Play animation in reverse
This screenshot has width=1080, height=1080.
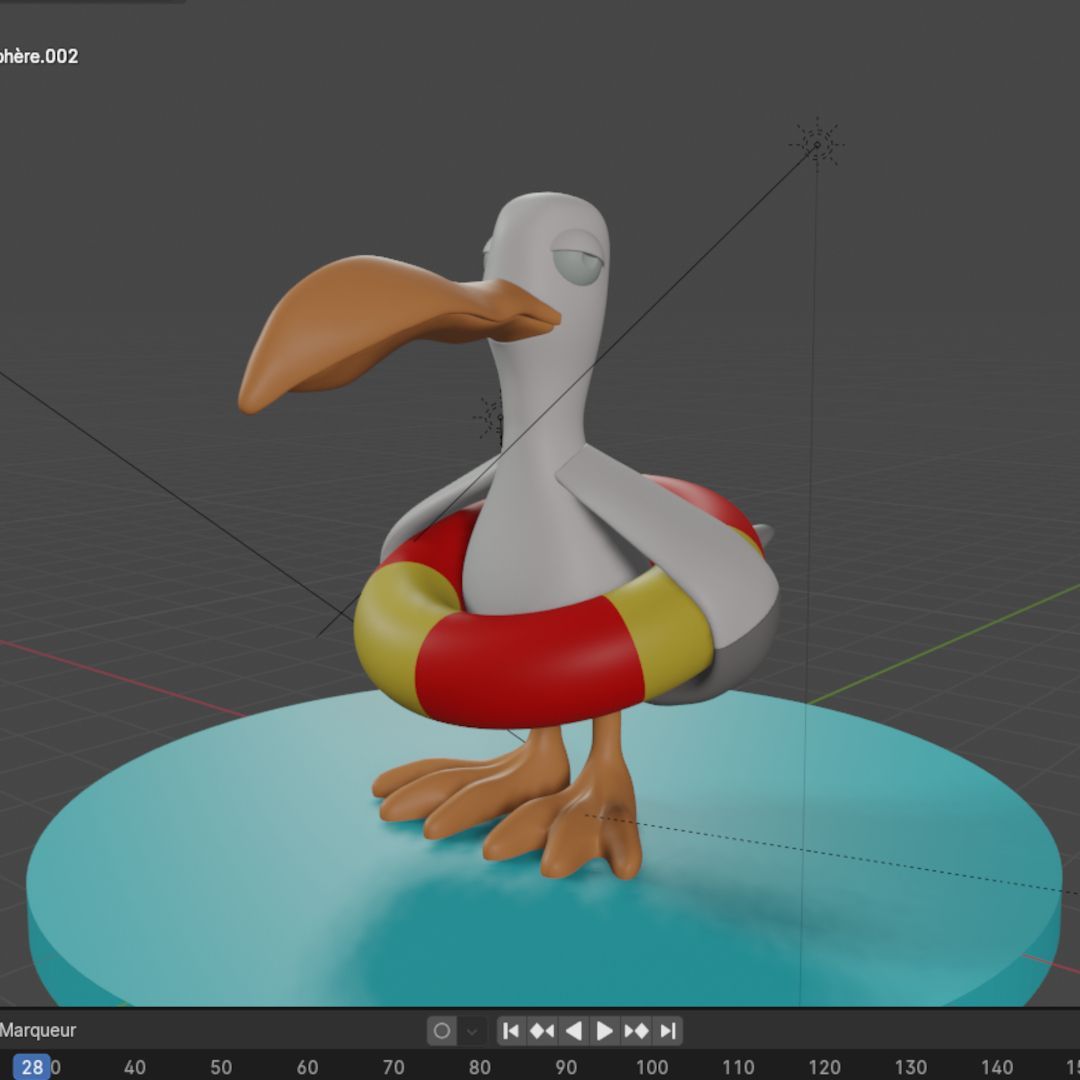tap(573, 1030)
